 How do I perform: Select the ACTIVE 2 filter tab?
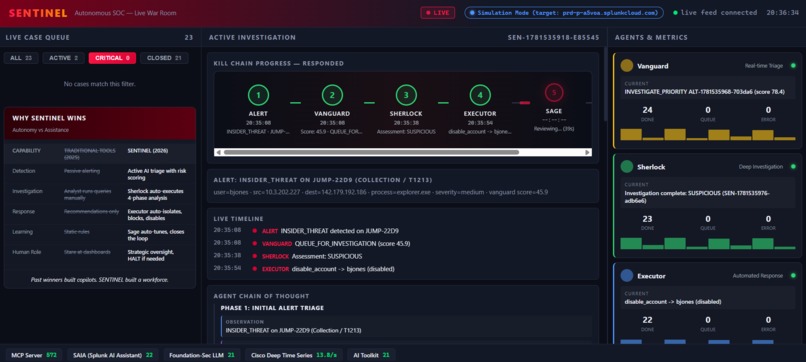[63, 58]
